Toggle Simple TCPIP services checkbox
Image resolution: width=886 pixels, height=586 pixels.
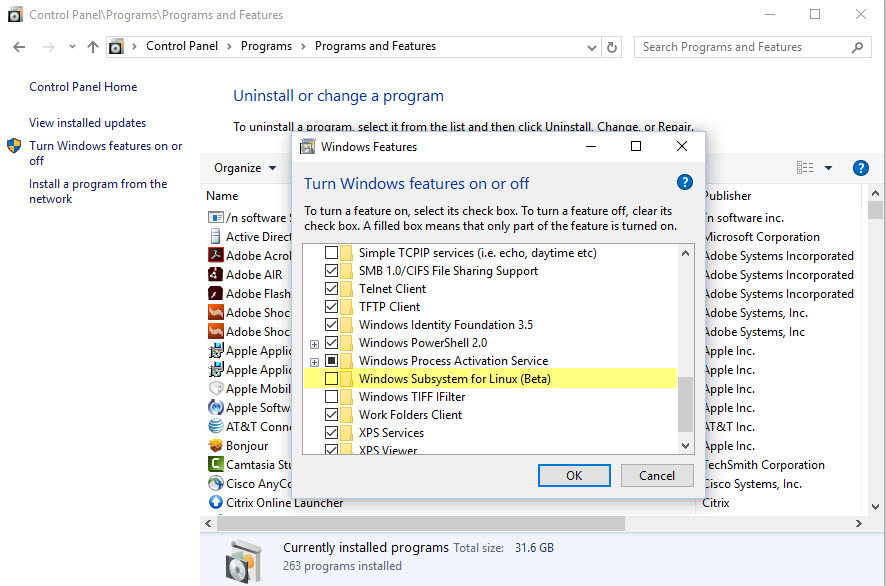[332, 253]
